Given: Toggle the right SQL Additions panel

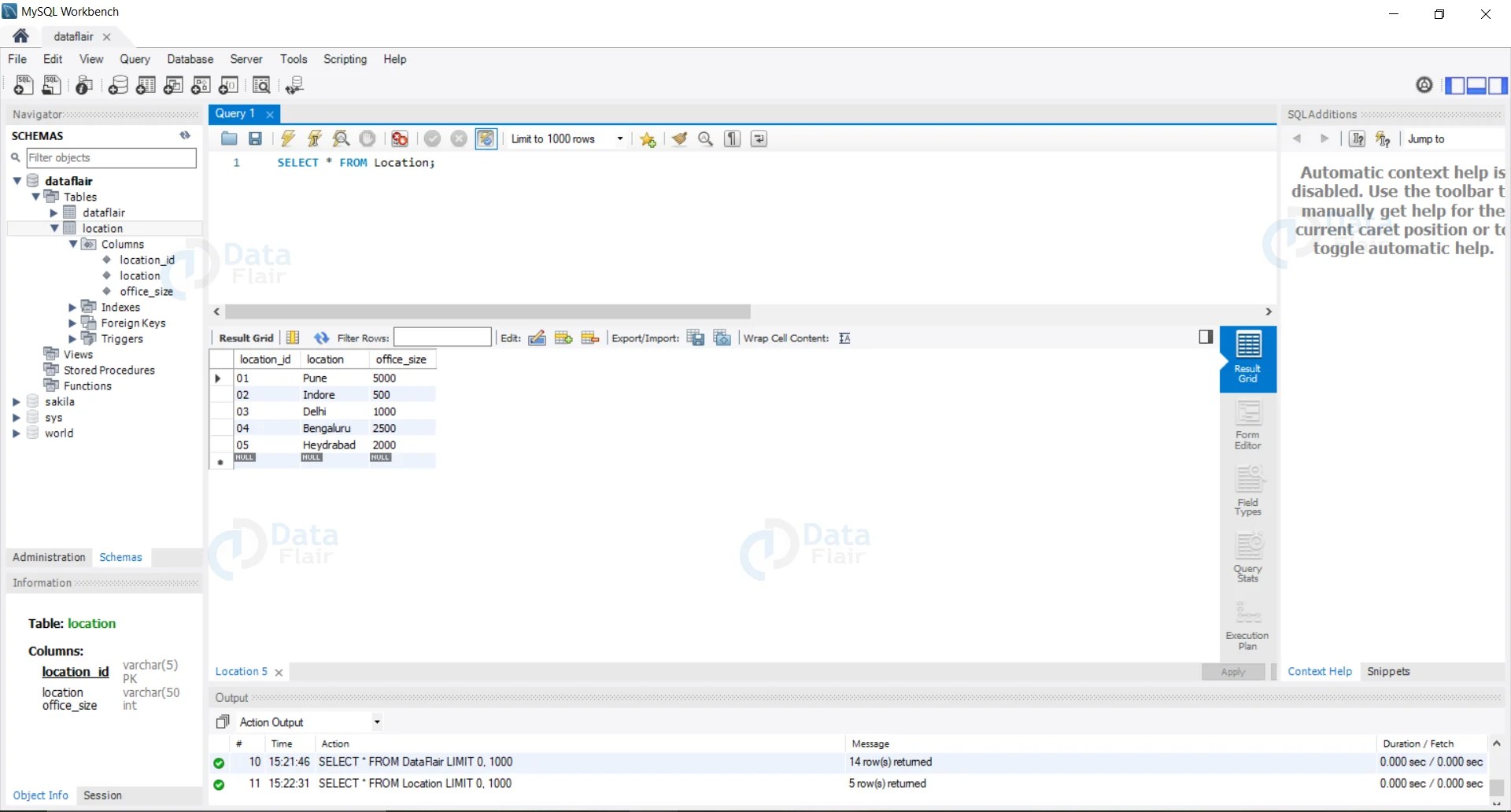Looking at the screenshot, I should (x=1498, y=85).
